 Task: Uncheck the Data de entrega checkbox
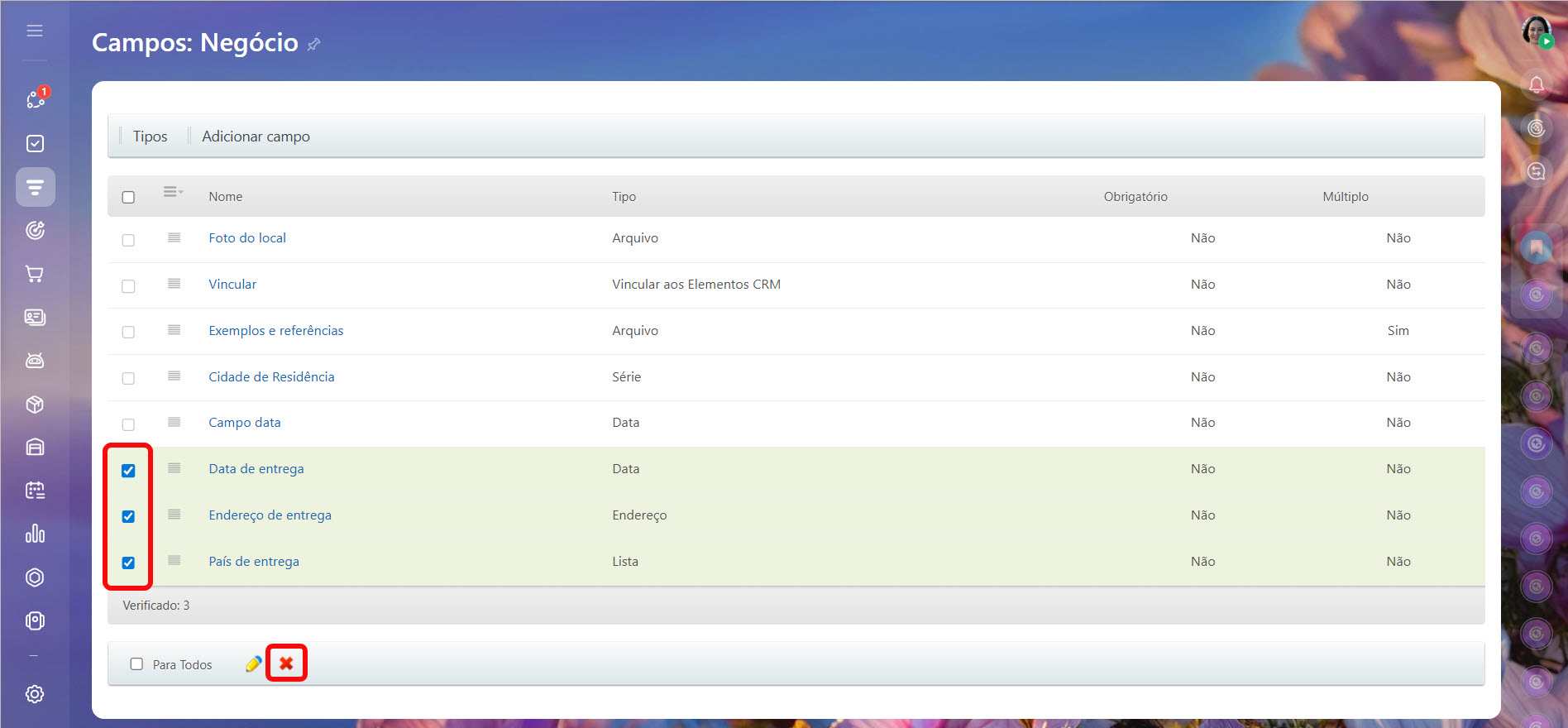click(x=128, y=471)
